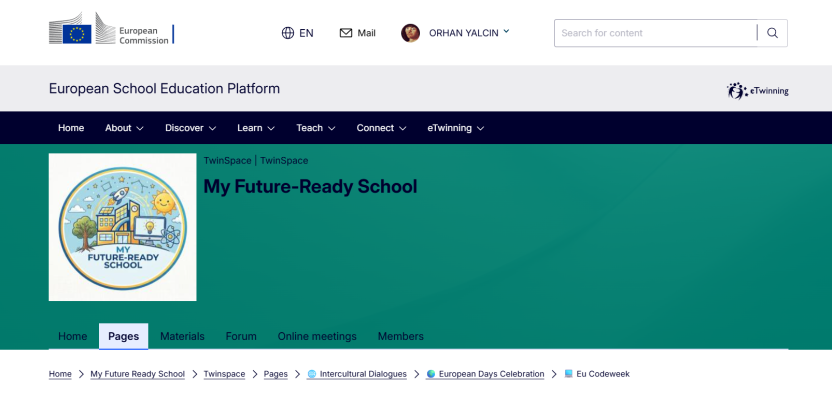
Task: Open the Online meetings tab
Action: (317, 336)
